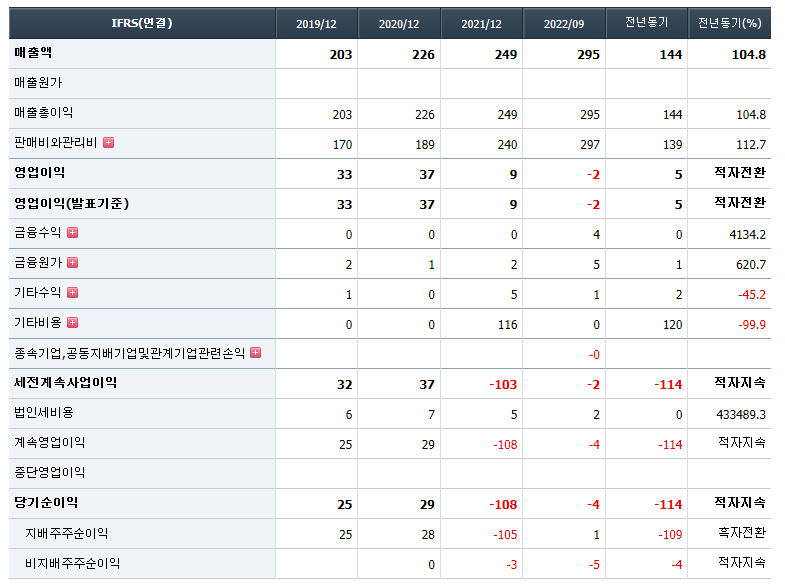Select the 계속영업이익 row label

(50, 443)
